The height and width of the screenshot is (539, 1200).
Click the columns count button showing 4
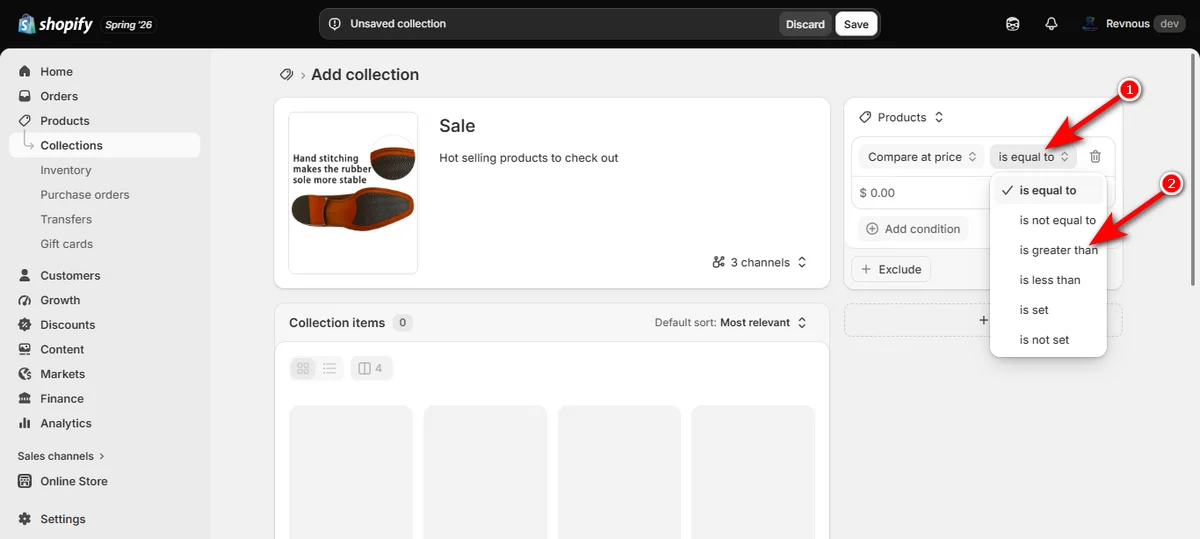[371, 368]
